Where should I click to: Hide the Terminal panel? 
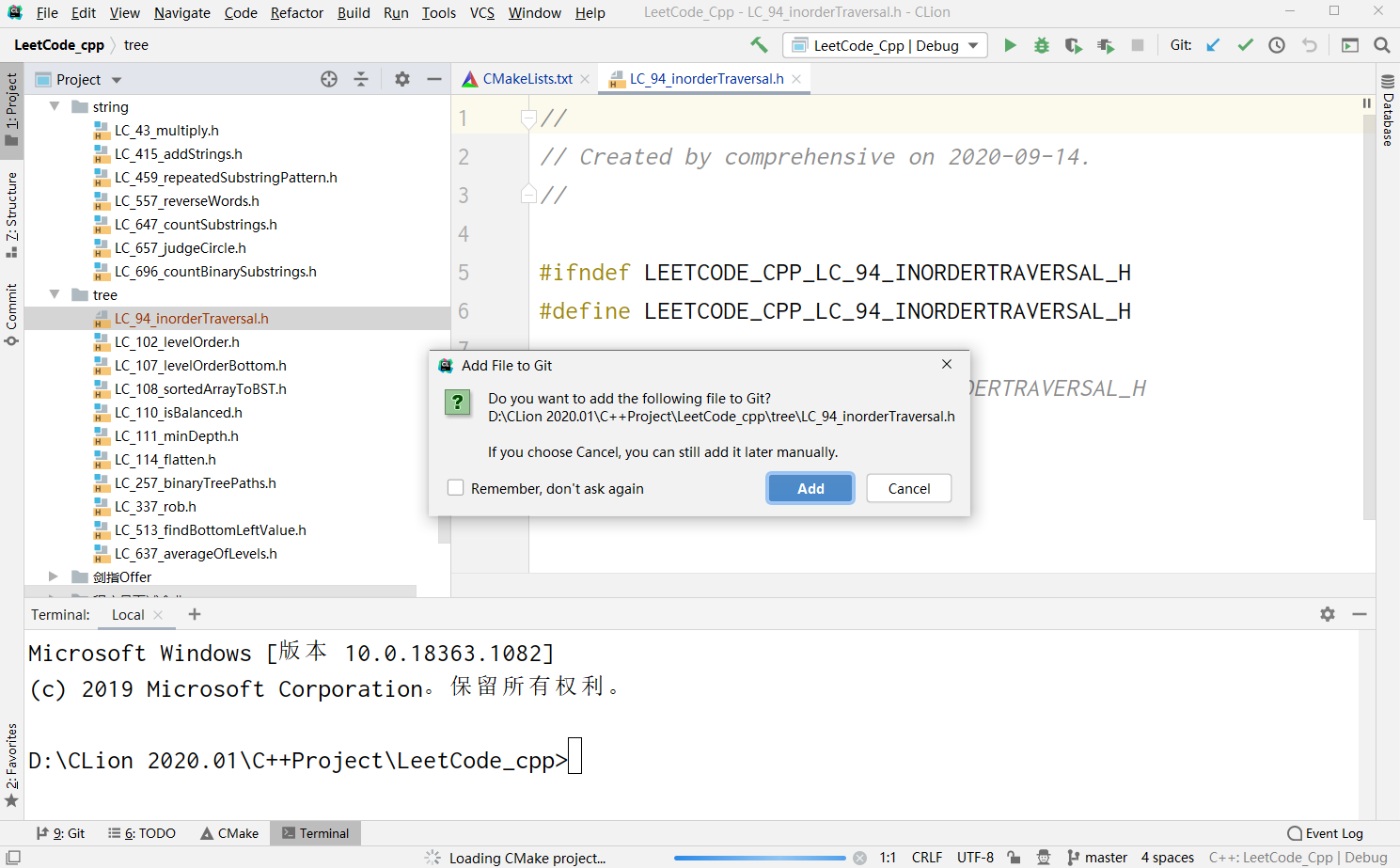1360,614
